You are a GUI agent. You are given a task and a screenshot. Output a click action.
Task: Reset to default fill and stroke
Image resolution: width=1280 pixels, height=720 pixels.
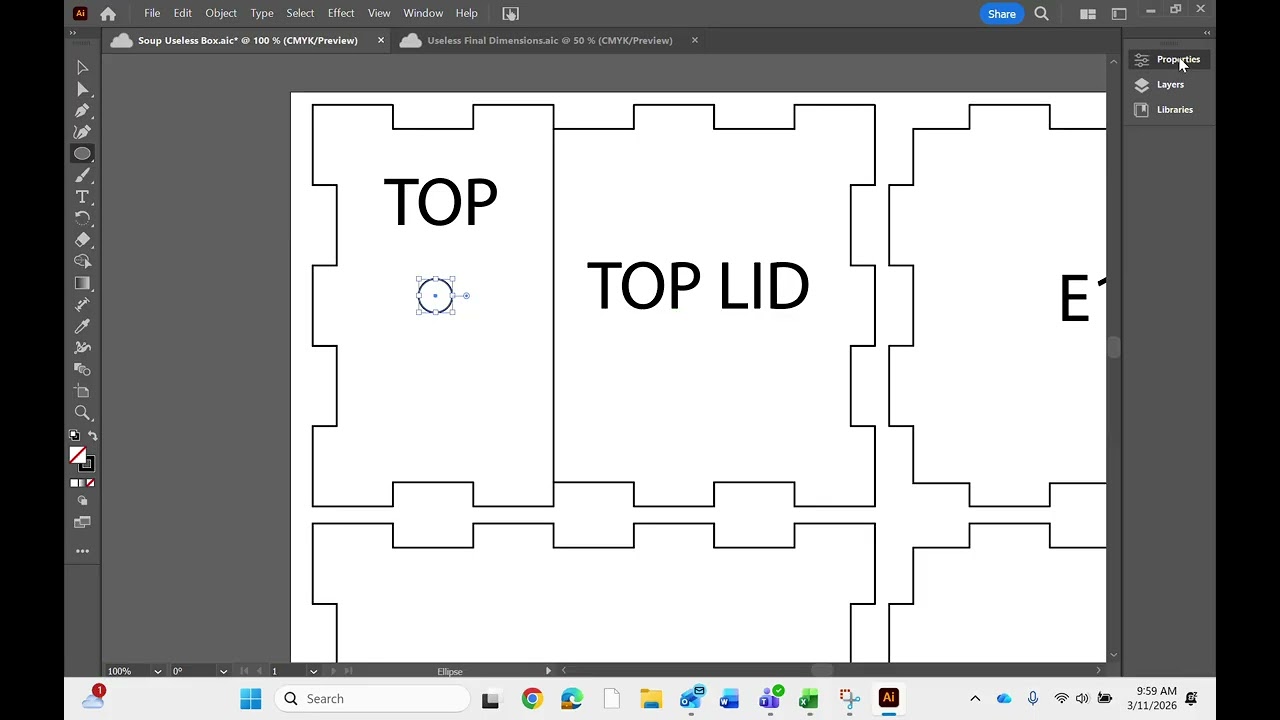[74, 436]
